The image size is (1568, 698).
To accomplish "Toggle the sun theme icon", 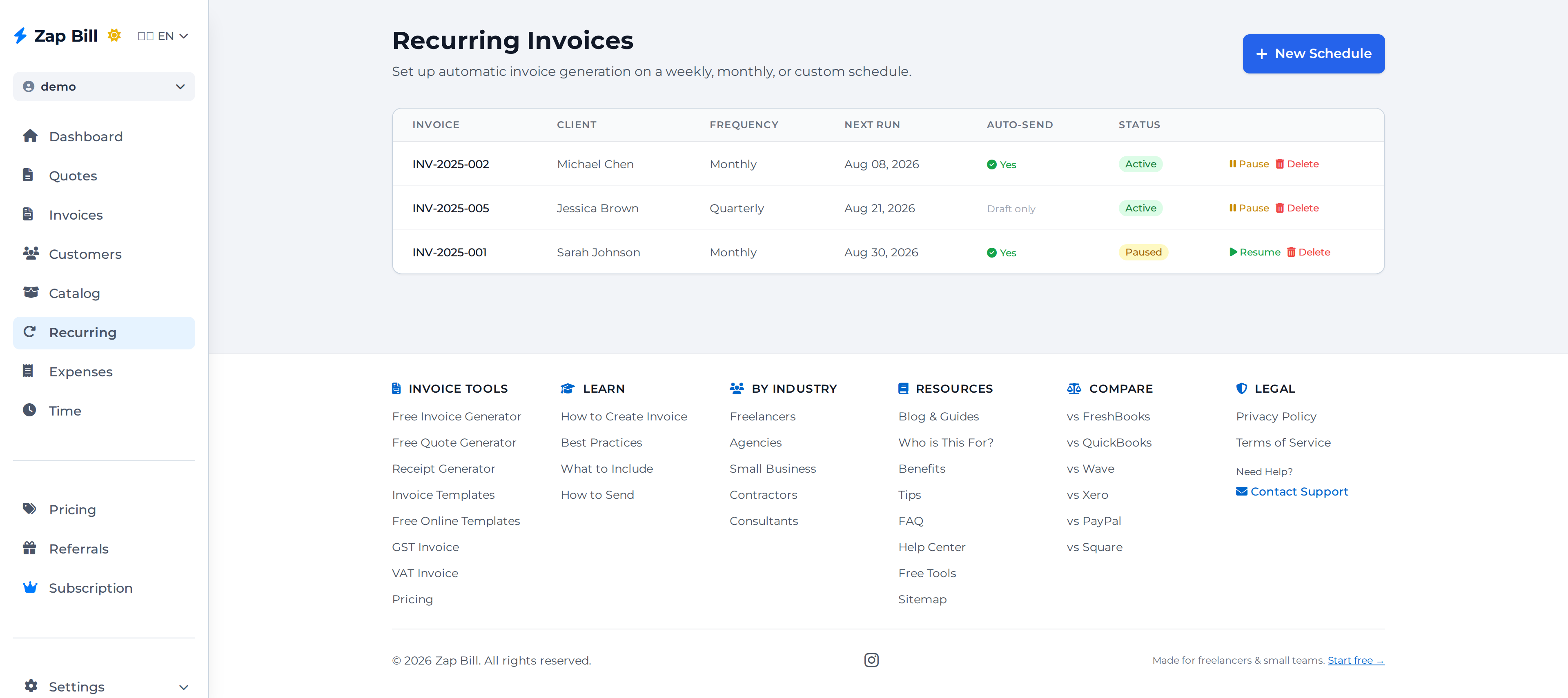I will point(114,35).
